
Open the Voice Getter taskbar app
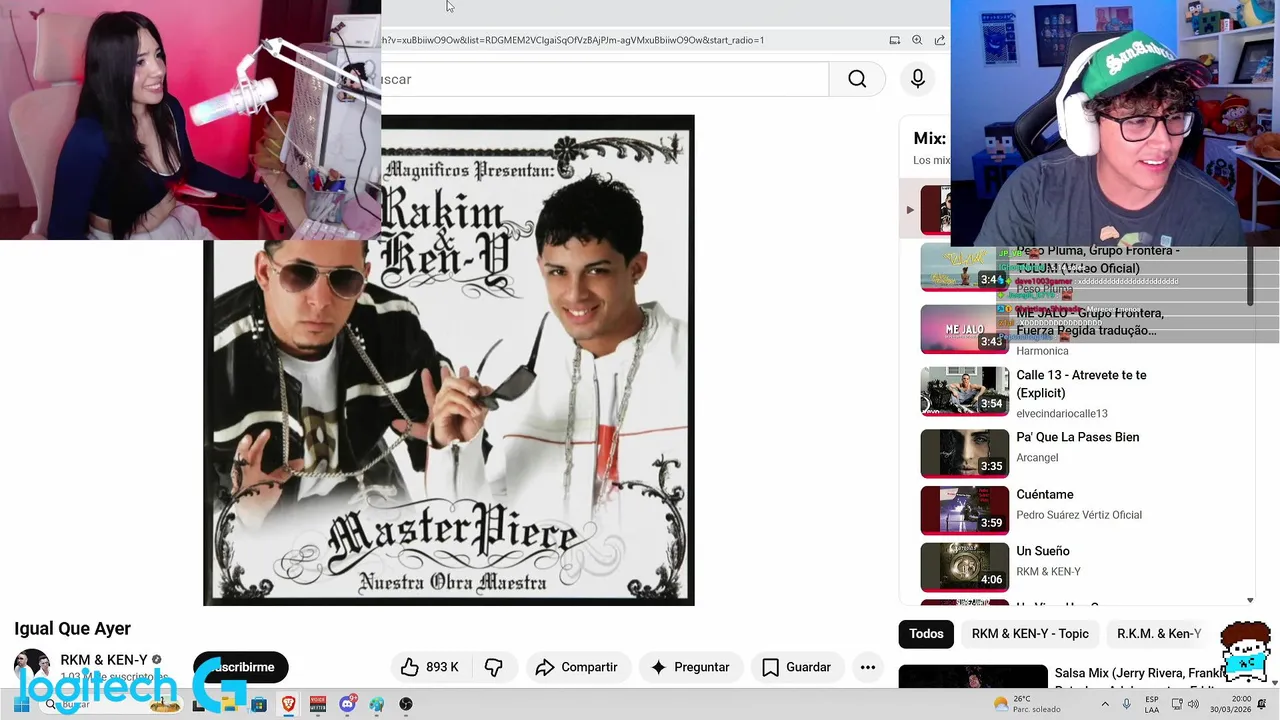tap(318, 704)
